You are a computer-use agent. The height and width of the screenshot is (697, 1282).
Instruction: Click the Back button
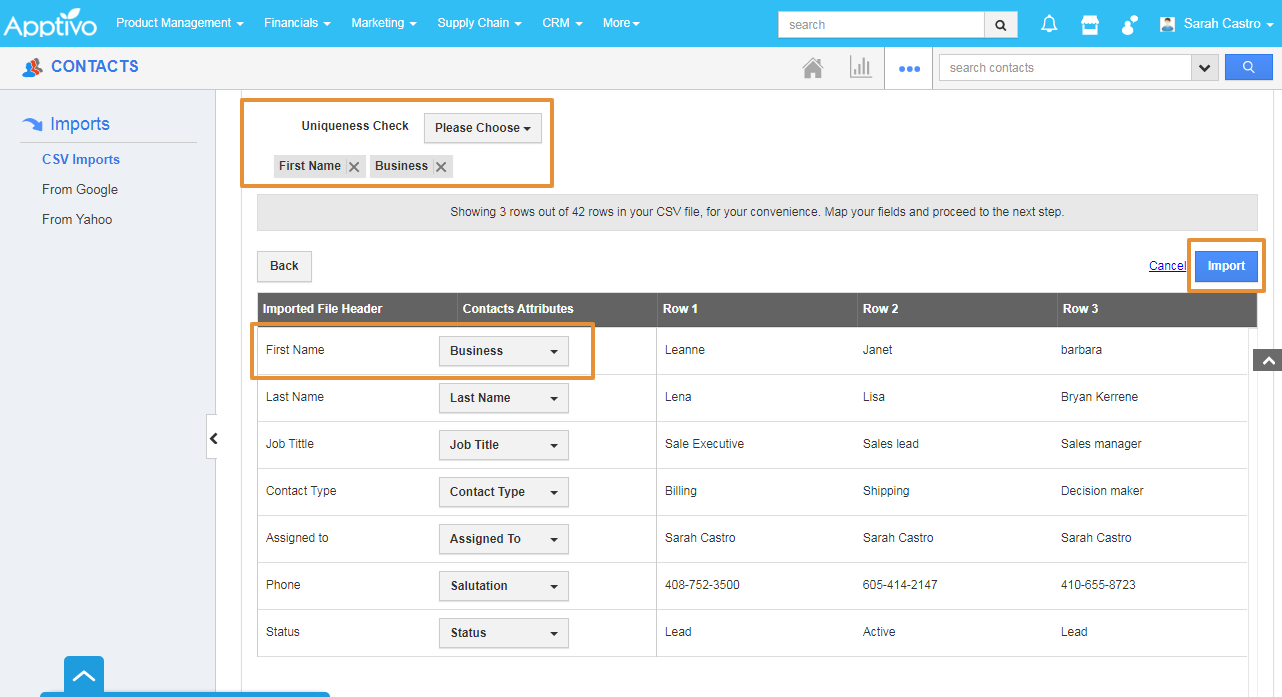[284, 266]
